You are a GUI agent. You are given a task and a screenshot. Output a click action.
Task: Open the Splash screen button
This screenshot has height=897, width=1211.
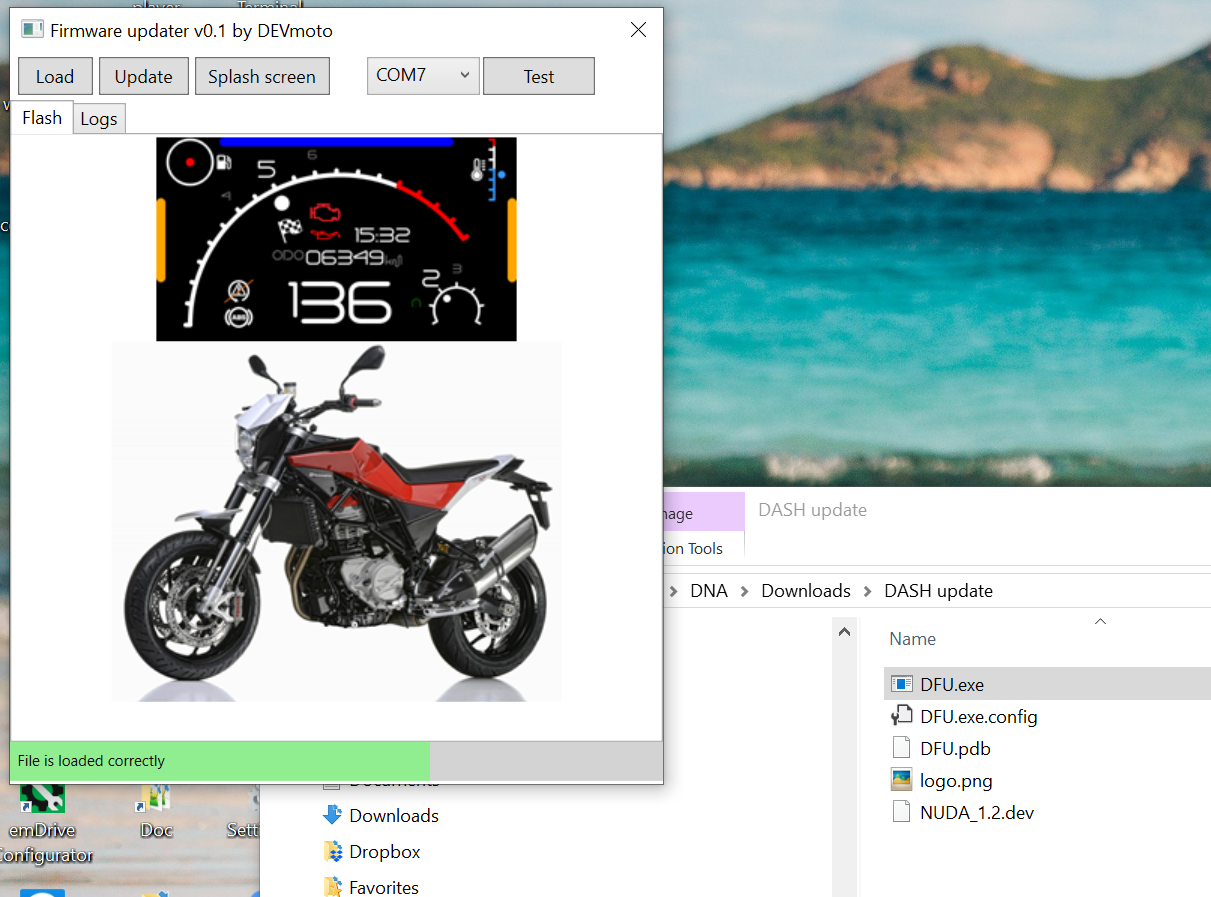tap(262, 77)
